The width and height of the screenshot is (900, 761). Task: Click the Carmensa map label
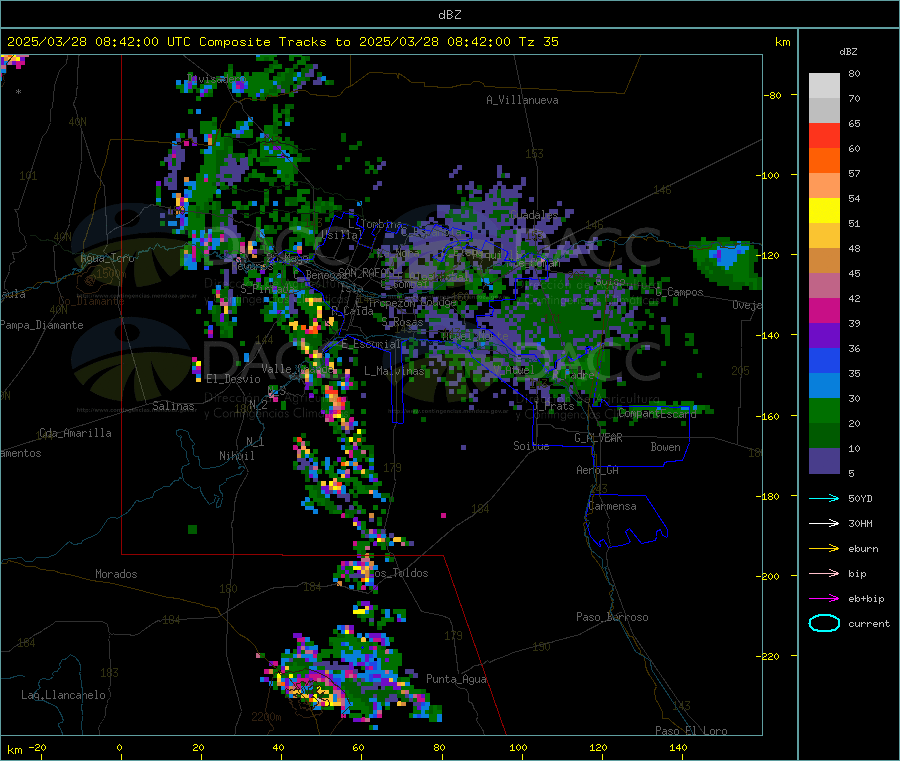612,506
